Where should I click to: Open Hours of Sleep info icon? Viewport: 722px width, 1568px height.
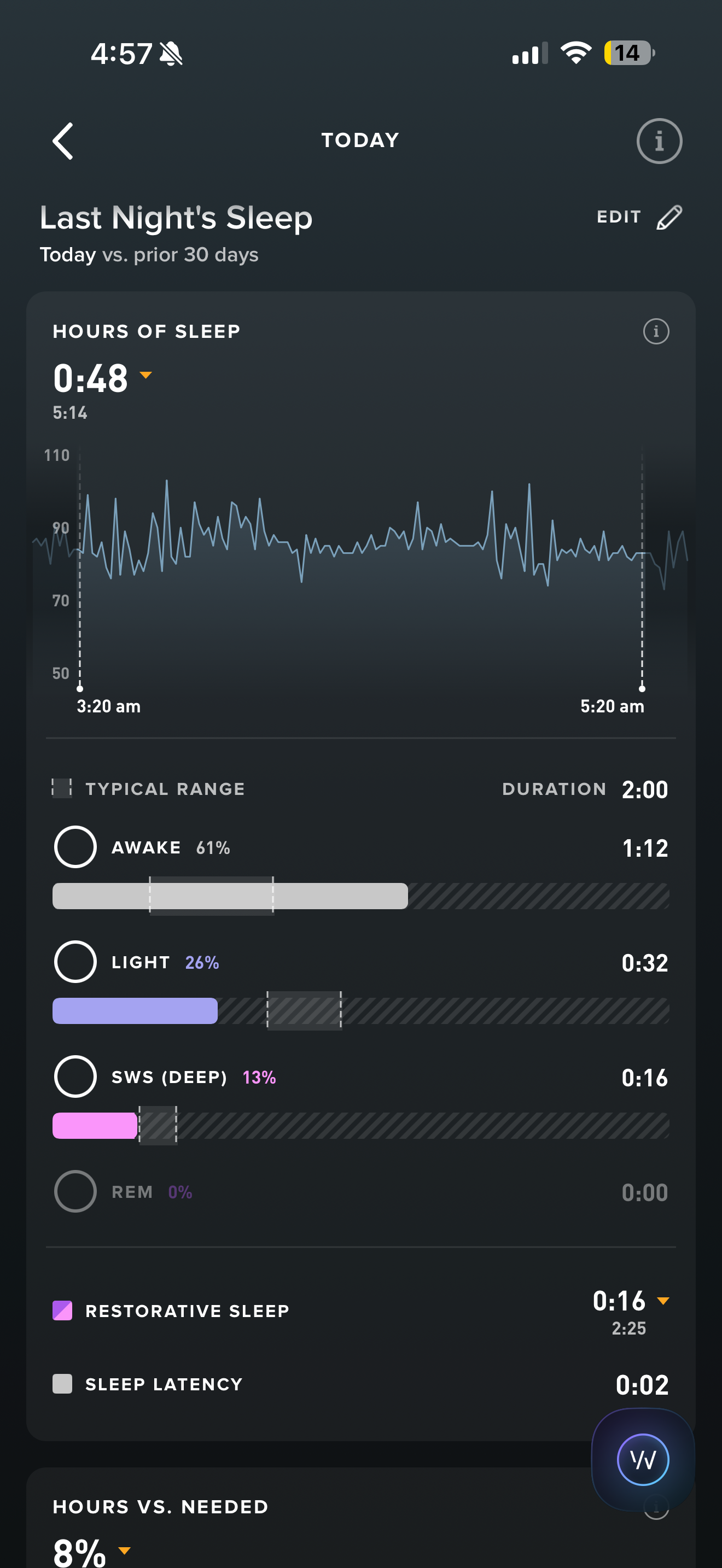(x=656, y=332)
